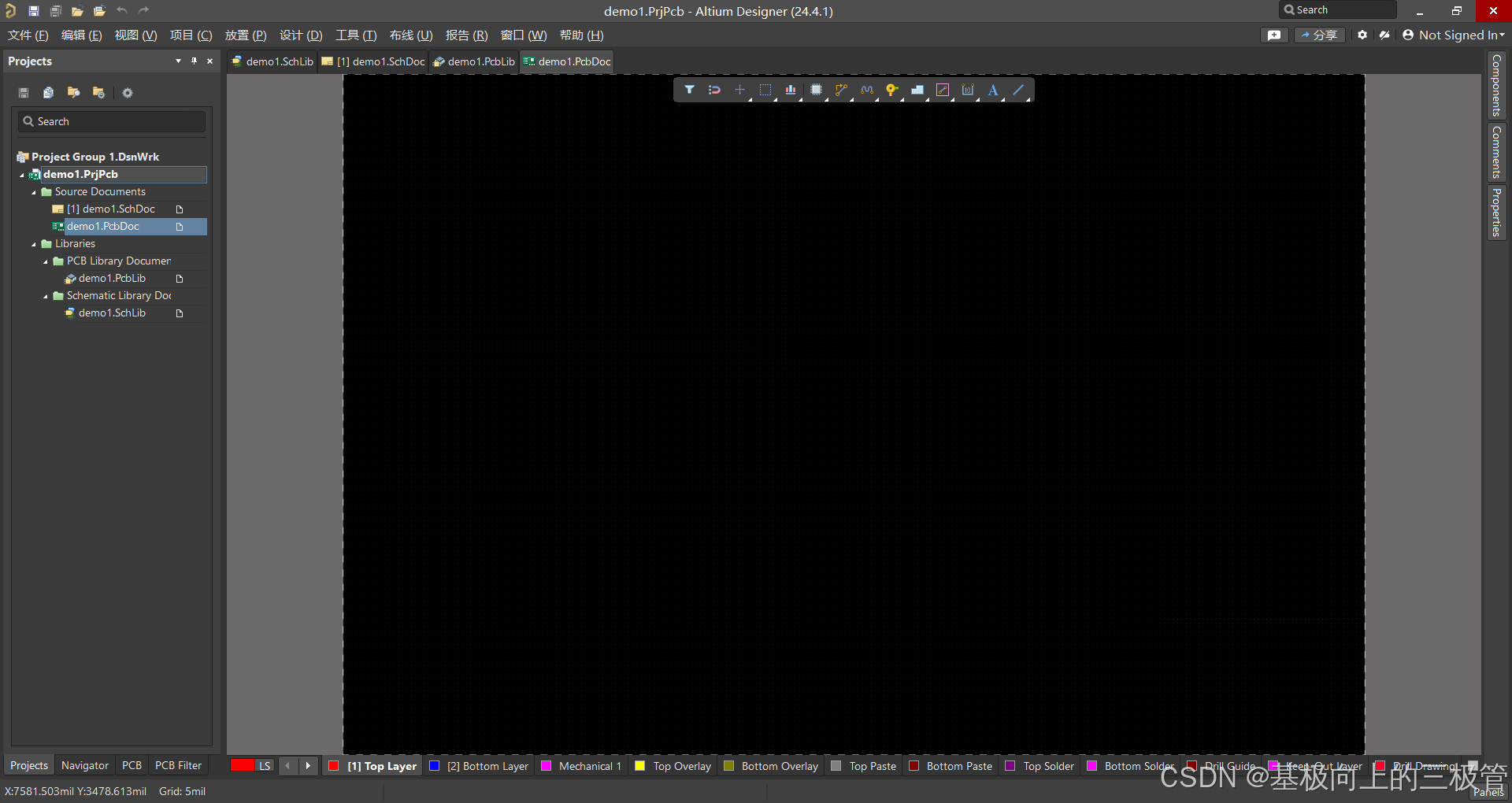This screenshot has width=1512, height=803.
Task: Select the Place Line tool
Action: (1018, 90)
